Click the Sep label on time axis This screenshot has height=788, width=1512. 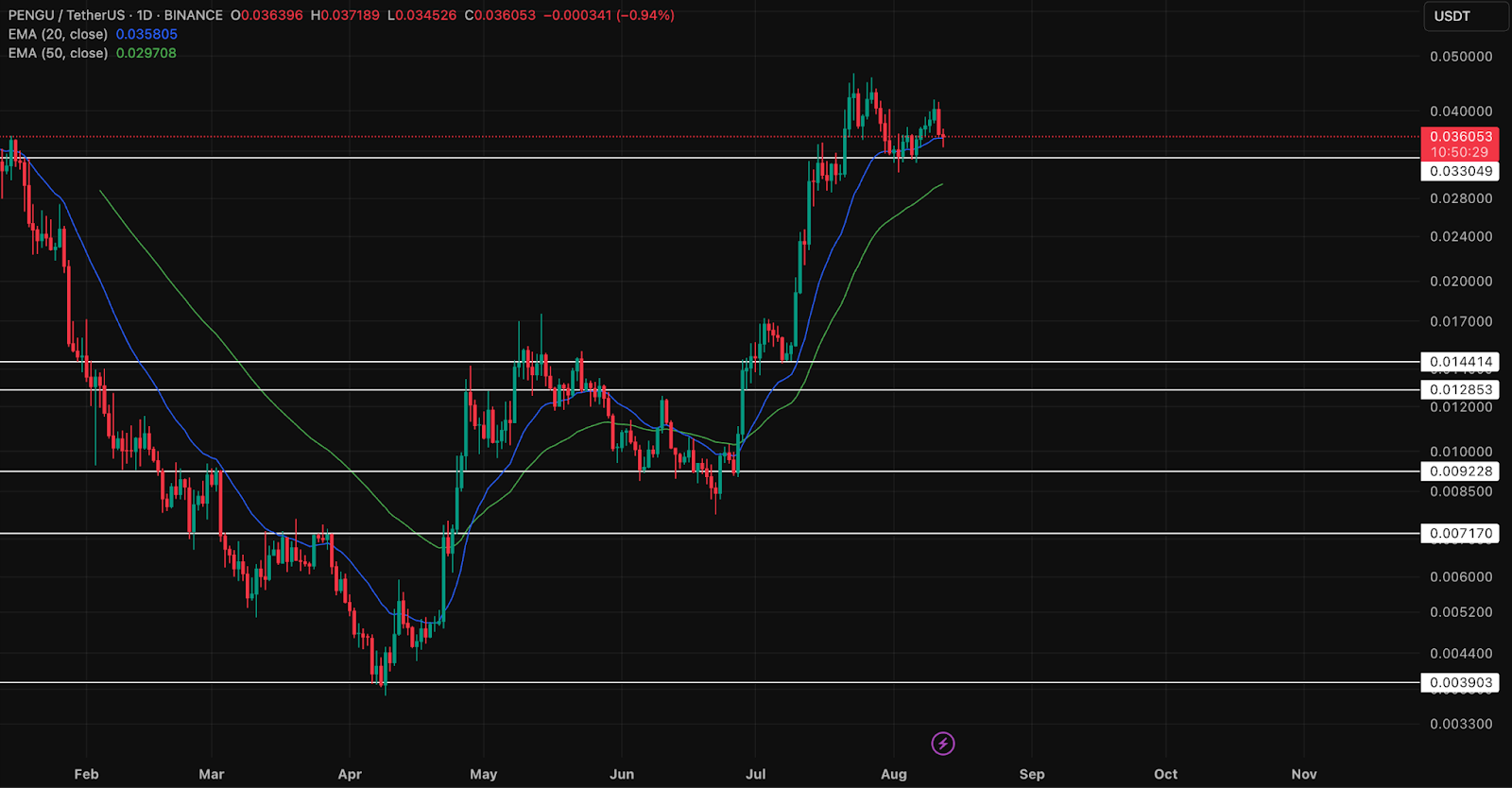point(1032,774)
